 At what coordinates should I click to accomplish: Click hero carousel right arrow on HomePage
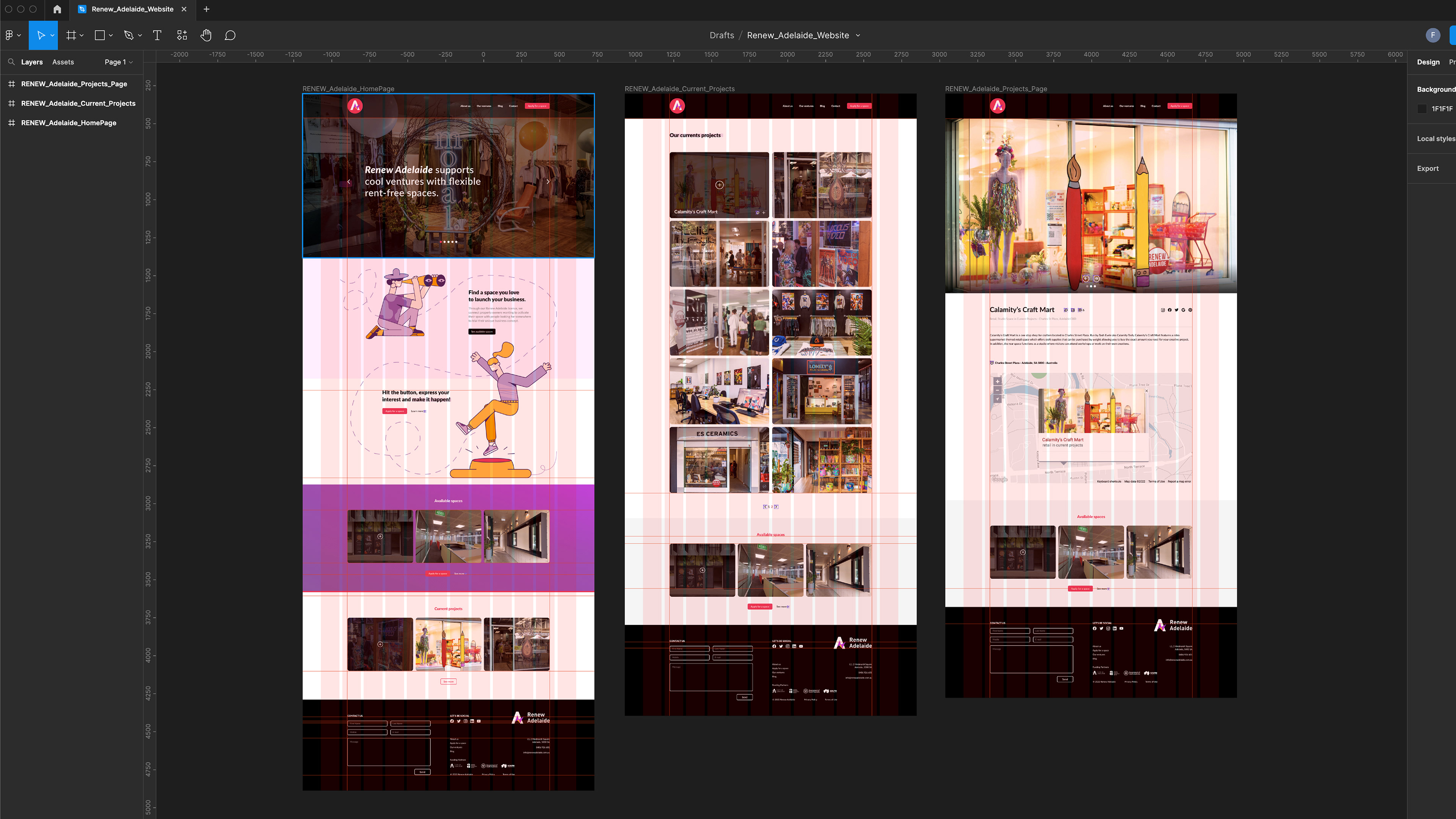[548, 182]
